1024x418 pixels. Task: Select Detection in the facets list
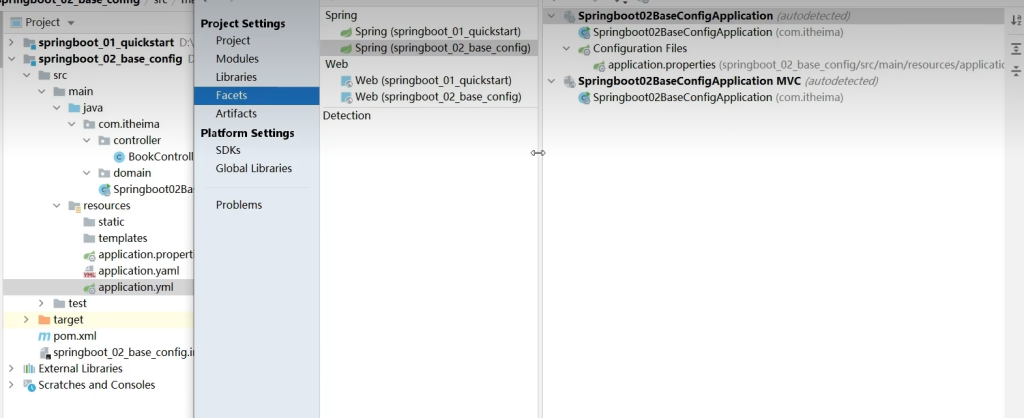347,116
